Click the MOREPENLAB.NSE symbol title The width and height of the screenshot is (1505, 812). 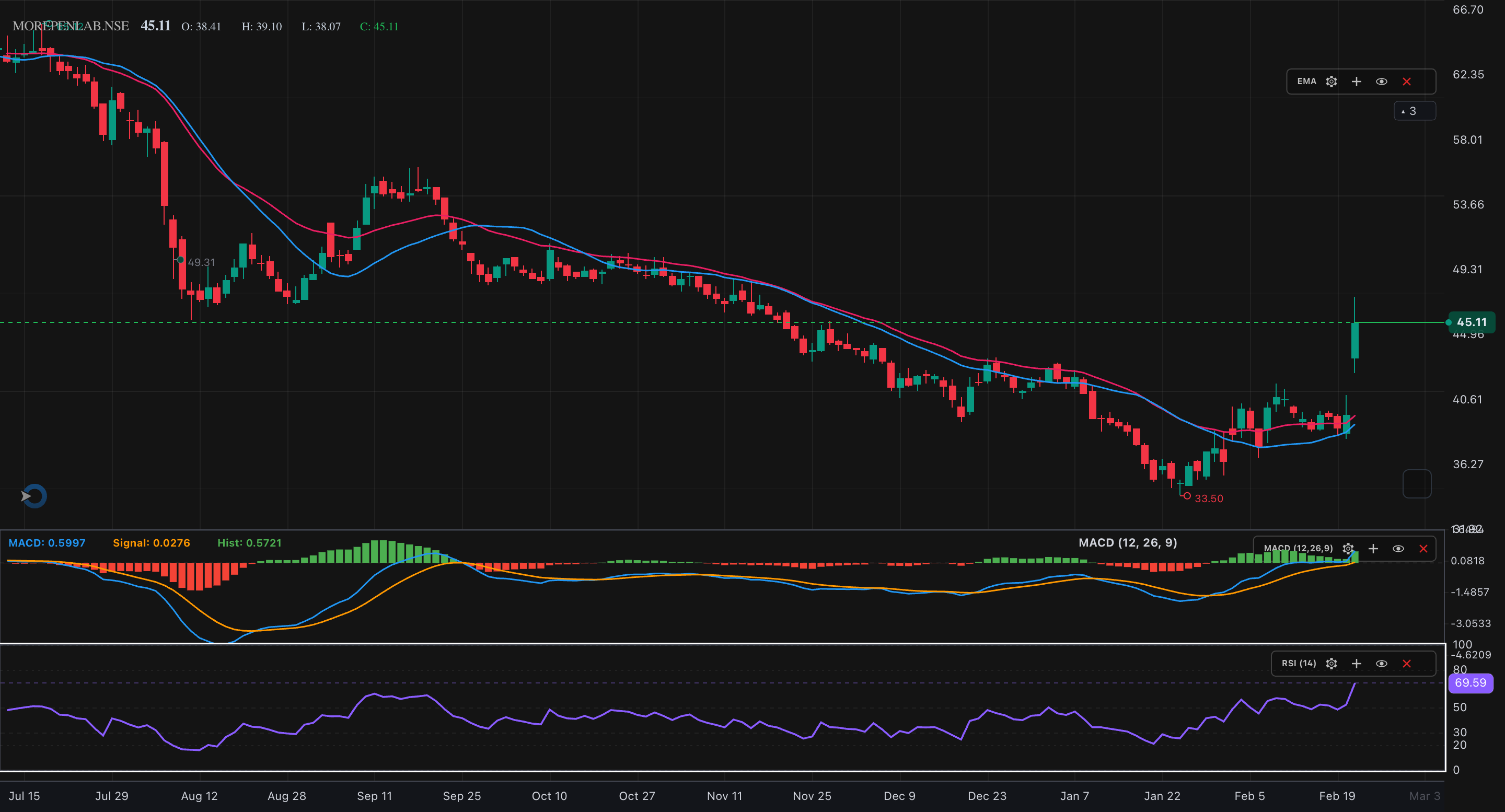click(71, 26)
